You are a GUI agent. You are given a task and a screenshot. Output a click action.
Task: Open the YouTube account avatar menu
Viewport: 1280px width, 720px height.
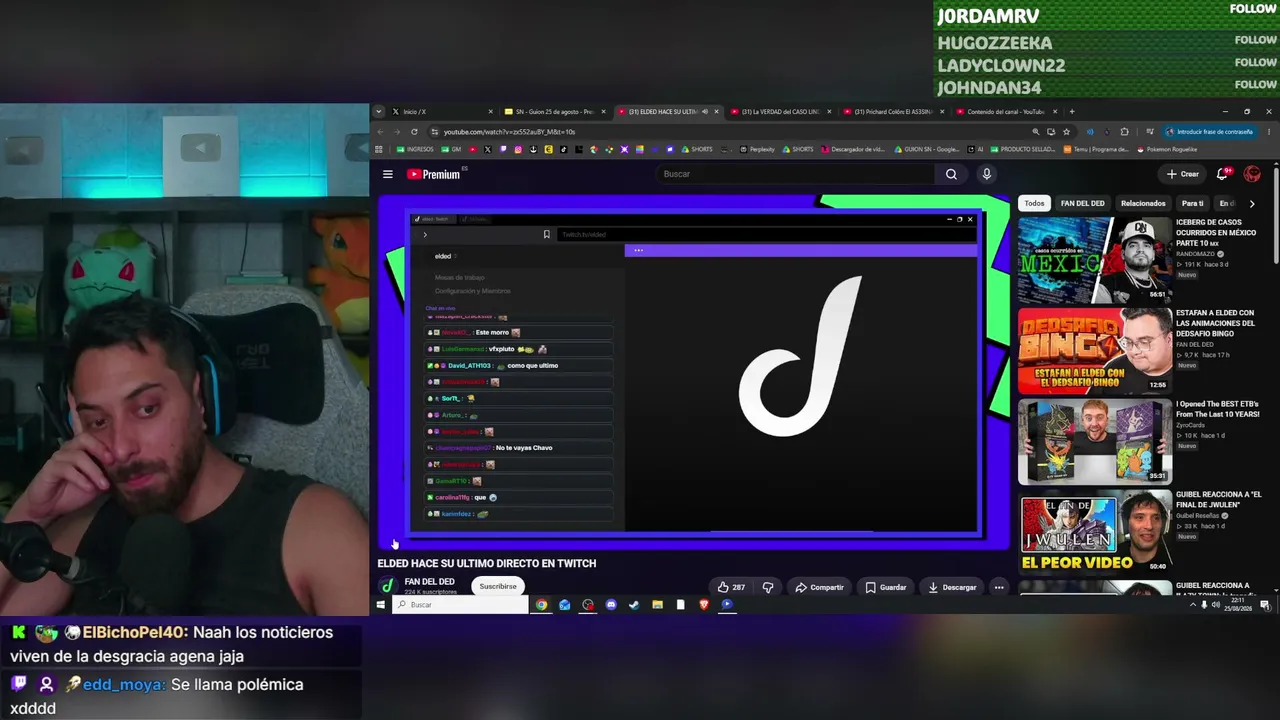(1252, 174)
